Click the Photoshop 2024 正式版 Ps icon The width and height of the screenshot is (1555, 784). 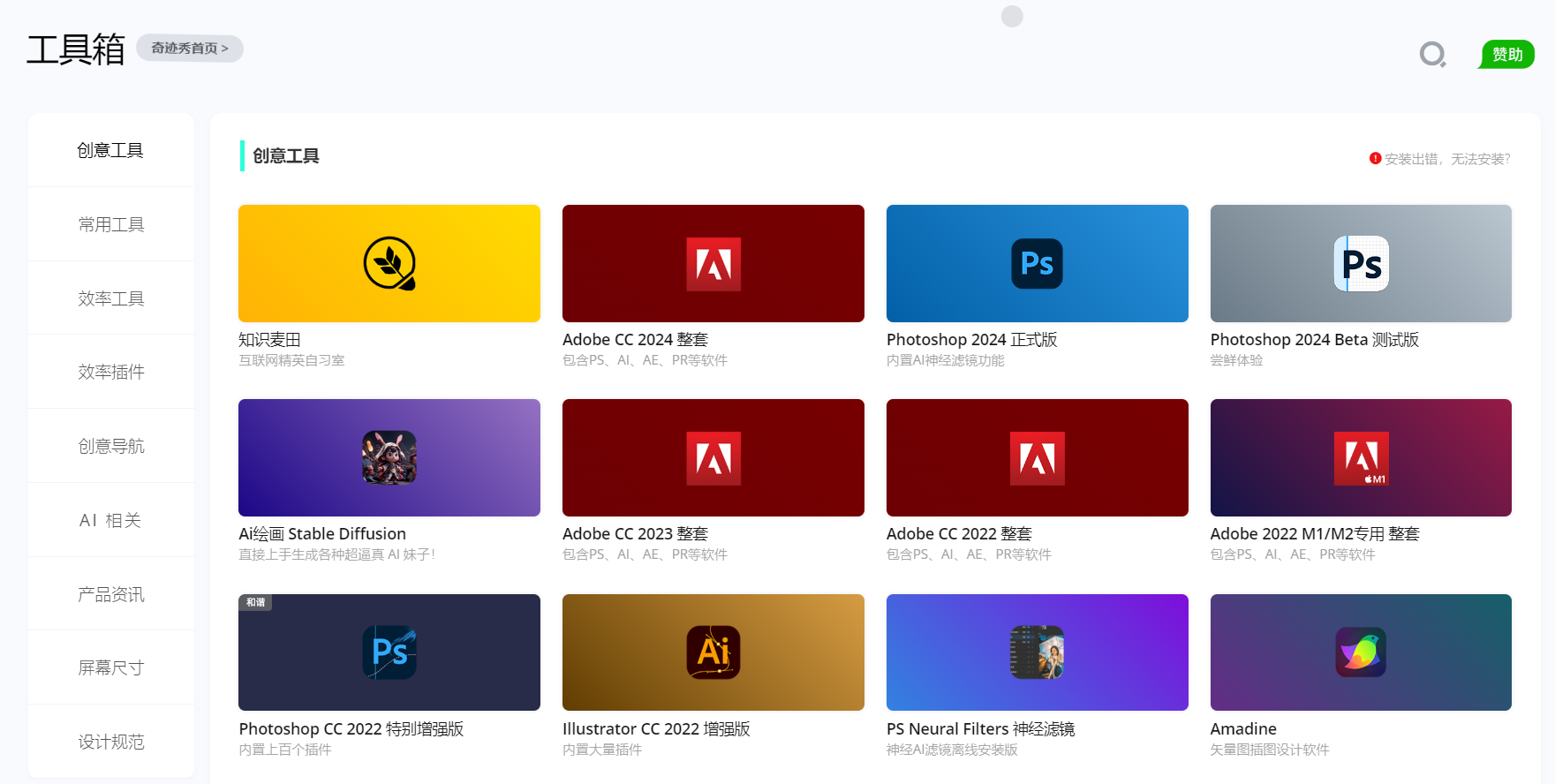point(1037,263)
